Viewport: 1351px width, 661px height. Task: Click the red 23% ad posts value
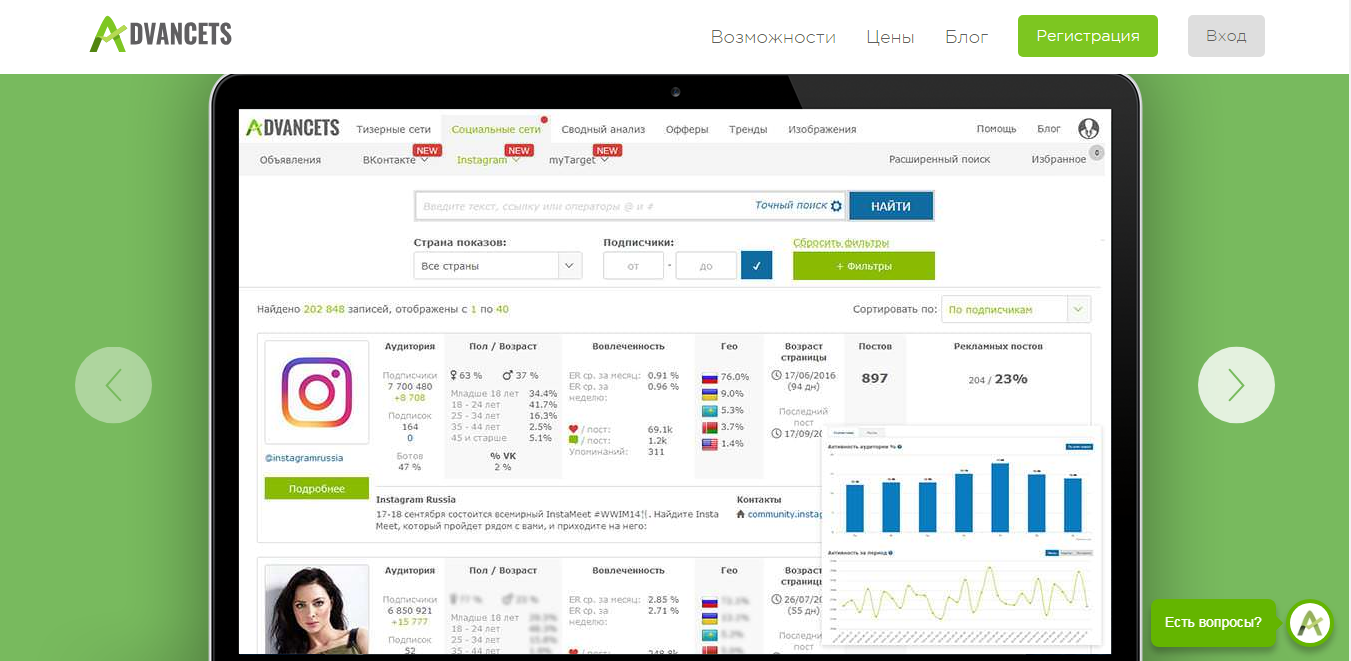[1011, 379]
